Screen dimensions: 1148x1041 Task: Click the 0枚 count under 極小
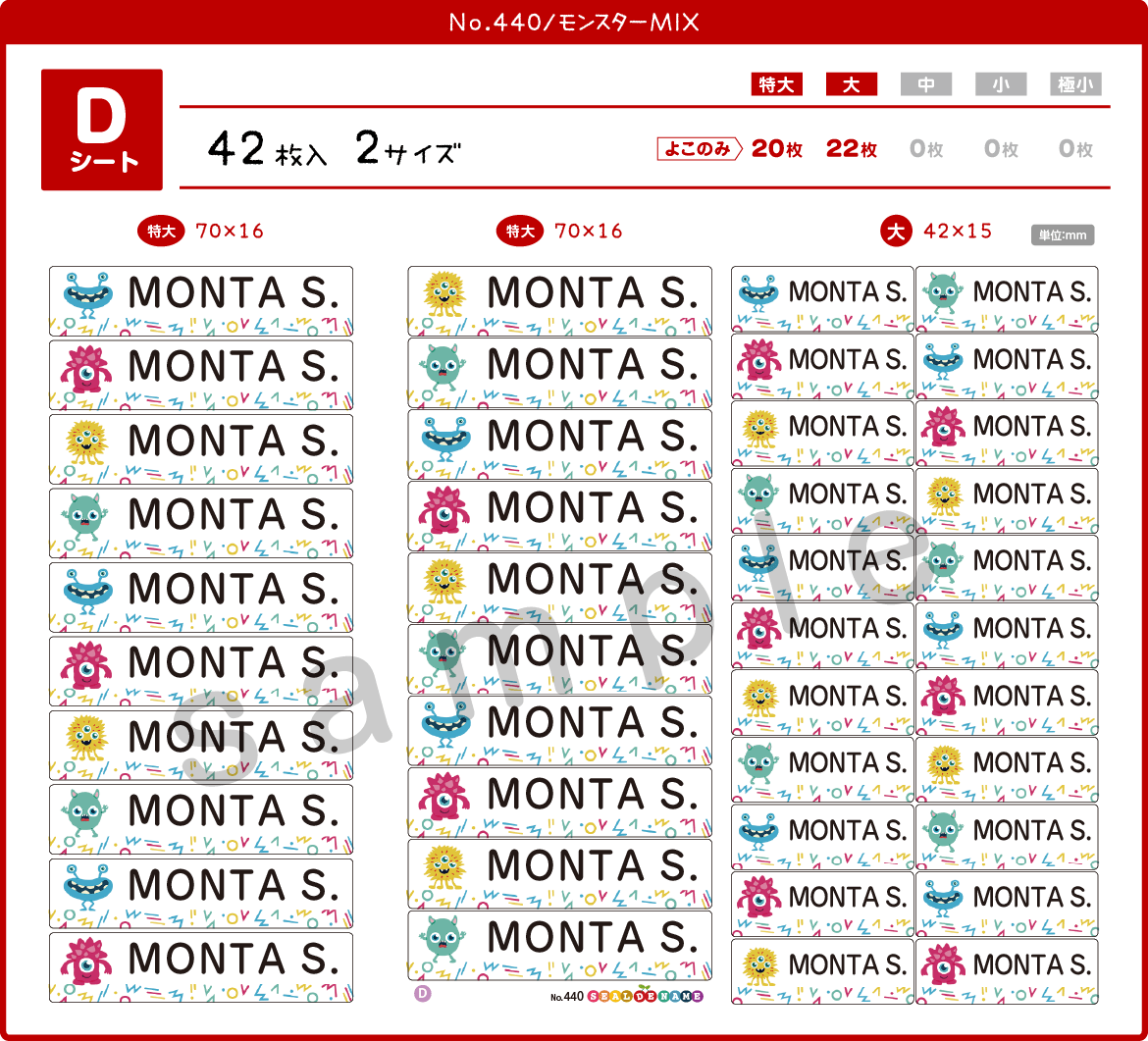tap(1075, 148)
